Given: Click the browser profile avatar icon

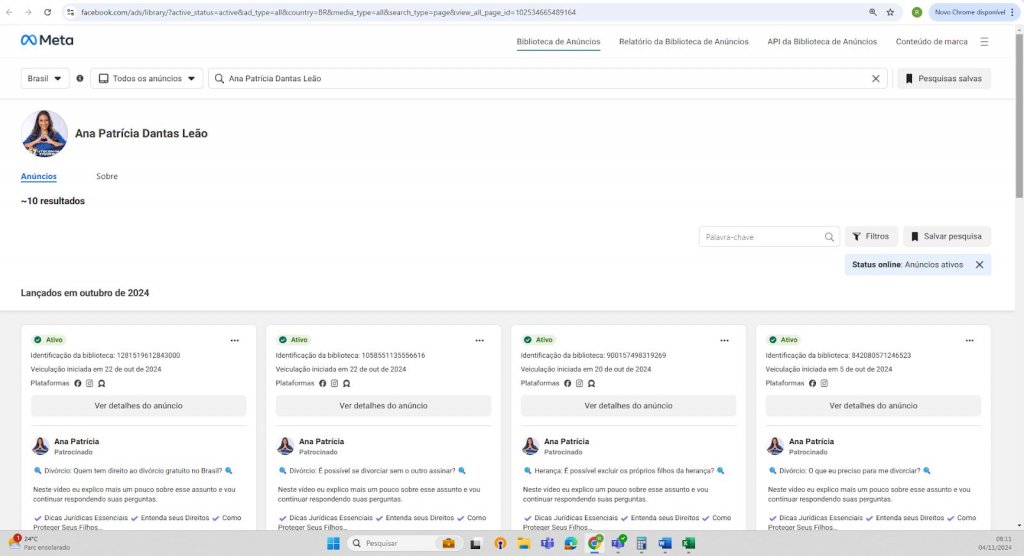Looking at the screenshot, I should [917, 12].
